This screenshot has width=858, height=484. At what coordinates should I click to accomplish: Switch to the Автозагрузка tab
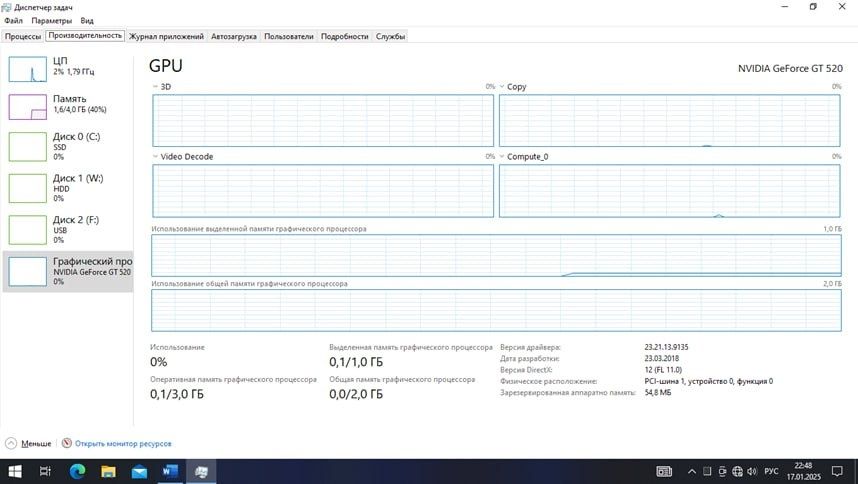coord(234,37)
